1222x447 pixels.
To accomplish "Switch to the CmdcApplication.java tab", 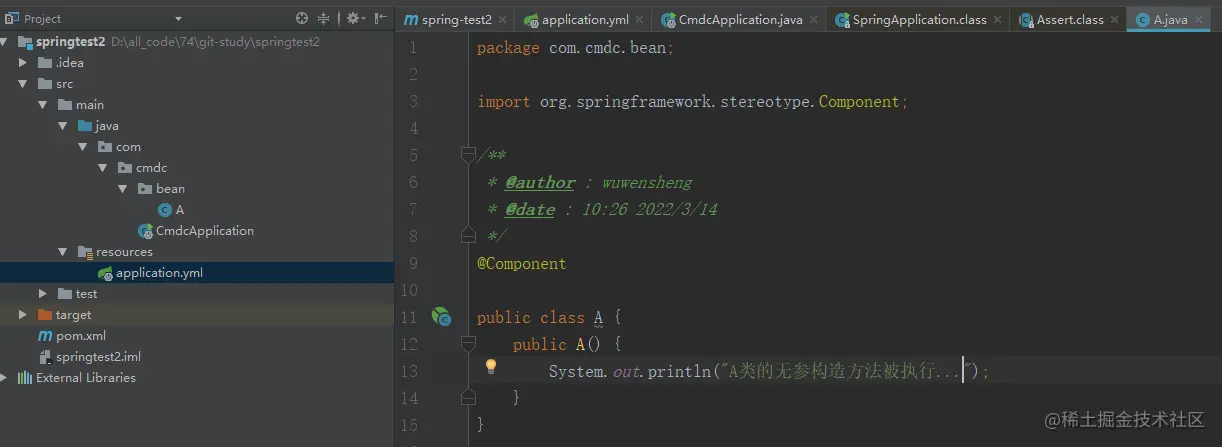I will pos(741,19).
